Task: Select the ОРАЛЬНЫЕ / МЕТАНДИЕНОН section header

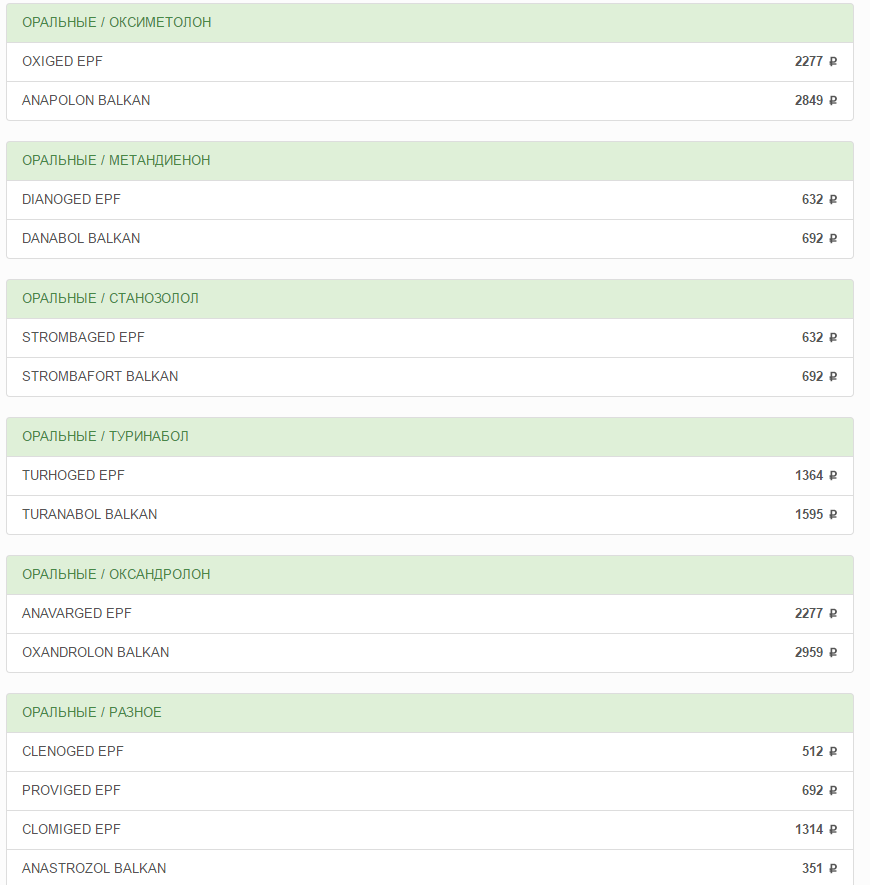Action: pyautogui.click(x=116, y=160)
